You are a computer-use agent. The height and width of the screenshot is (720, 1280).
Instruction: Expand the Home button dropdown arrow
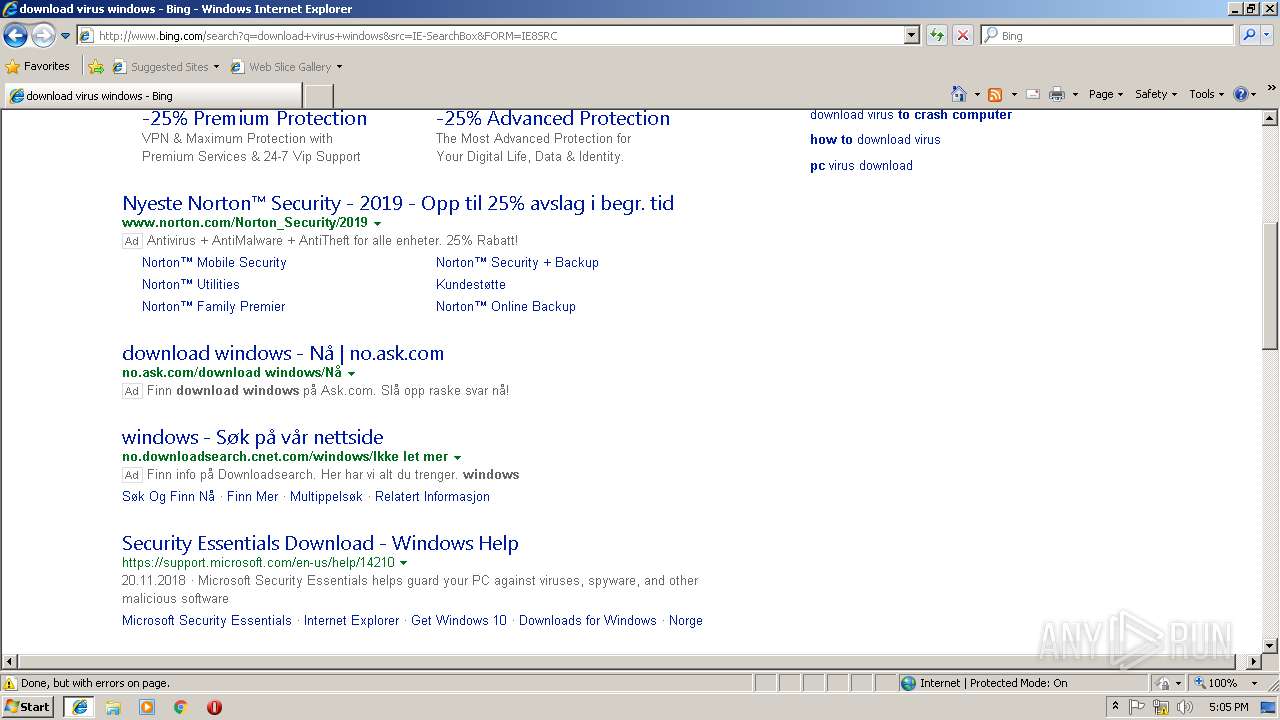[x=977, y=94]
